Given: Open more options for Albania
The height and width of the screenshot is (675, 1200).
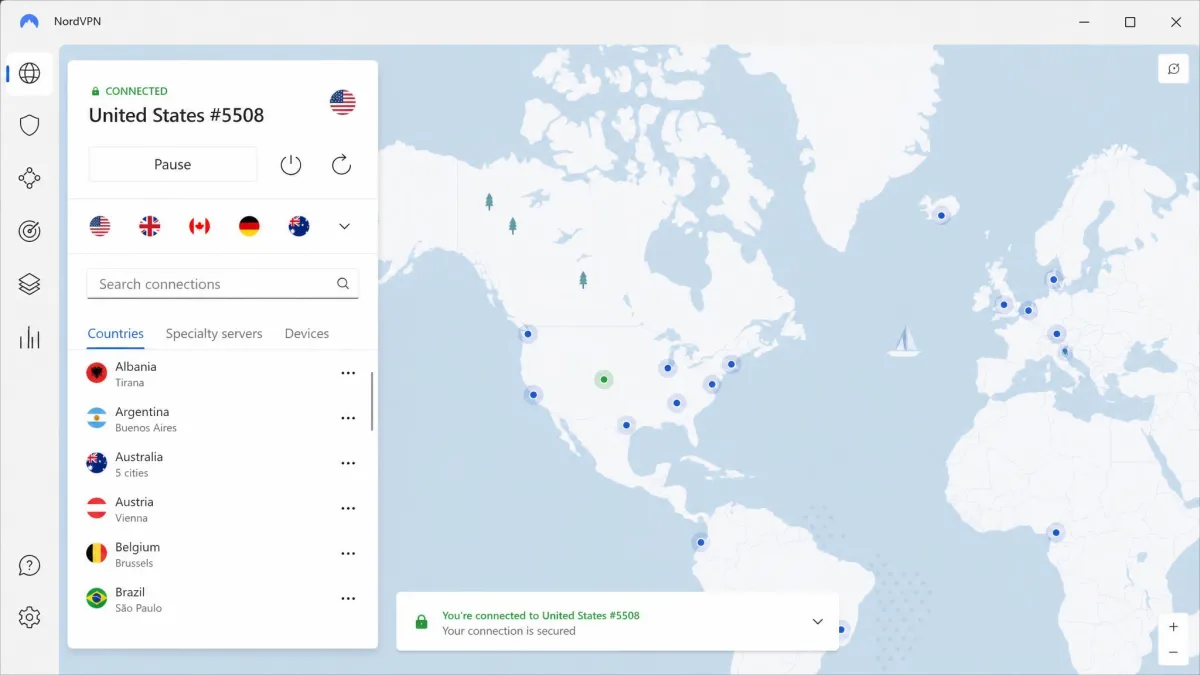Looking at the screenshot, I should pos(348,373).
